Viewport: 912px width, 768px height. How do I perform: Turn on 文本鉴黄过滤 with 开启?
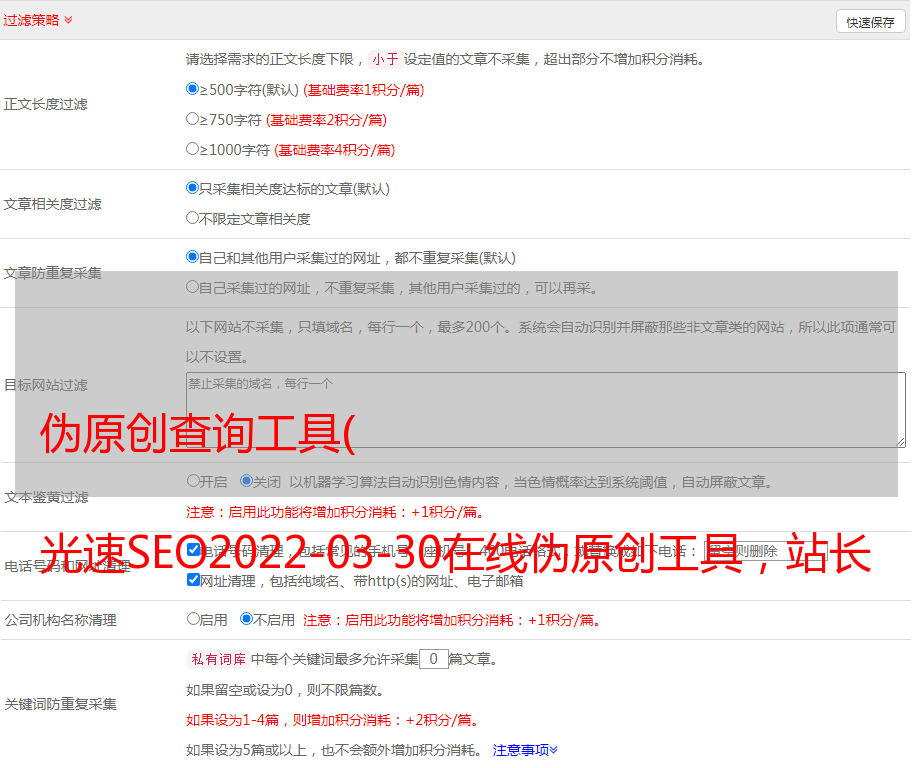[x=193, y=481]
